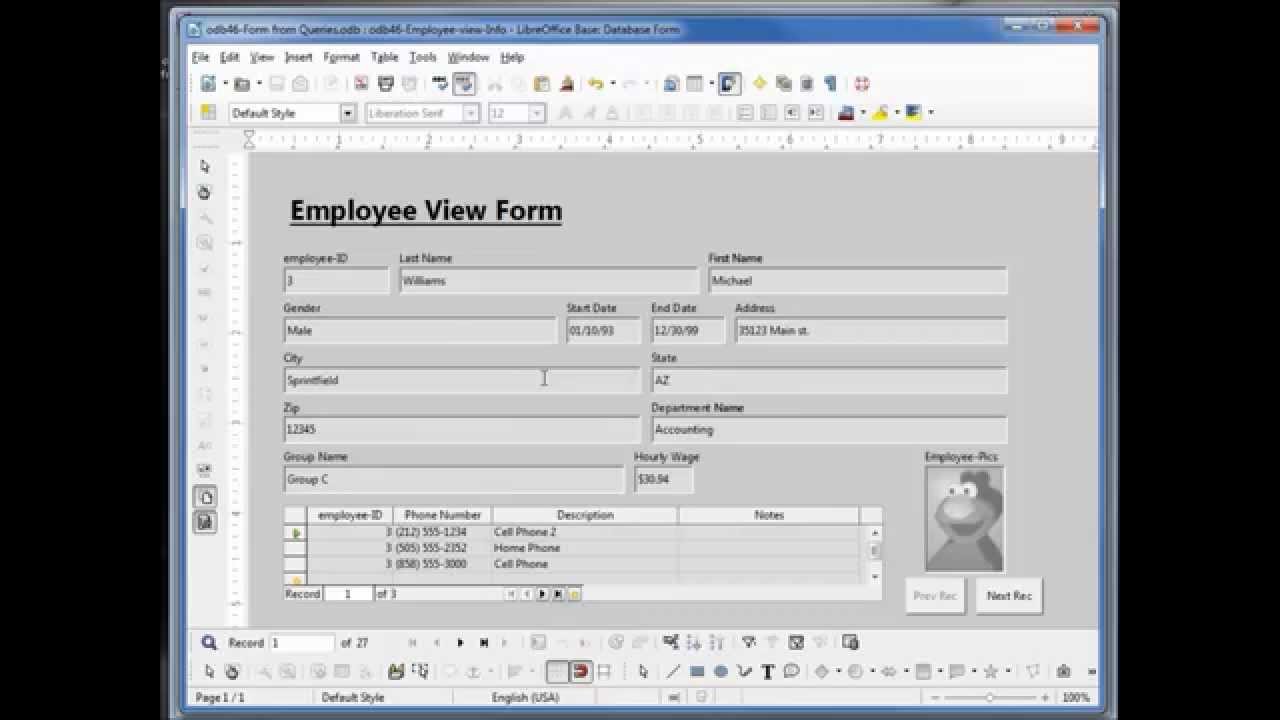Click the Data source as Table icon

tap(850, 642)
